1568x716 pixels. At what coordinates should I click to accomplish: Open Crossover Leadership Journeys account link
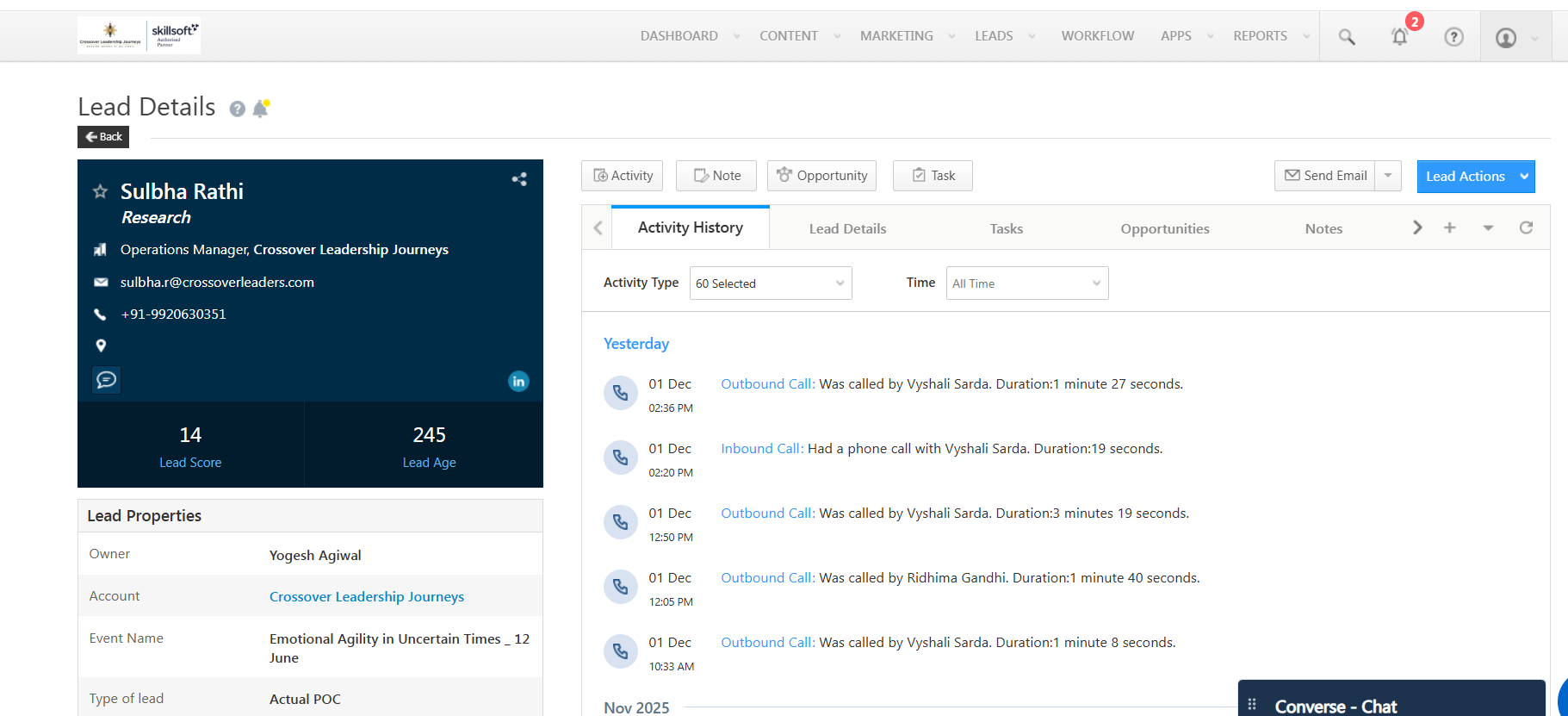(x=366, y=597)
